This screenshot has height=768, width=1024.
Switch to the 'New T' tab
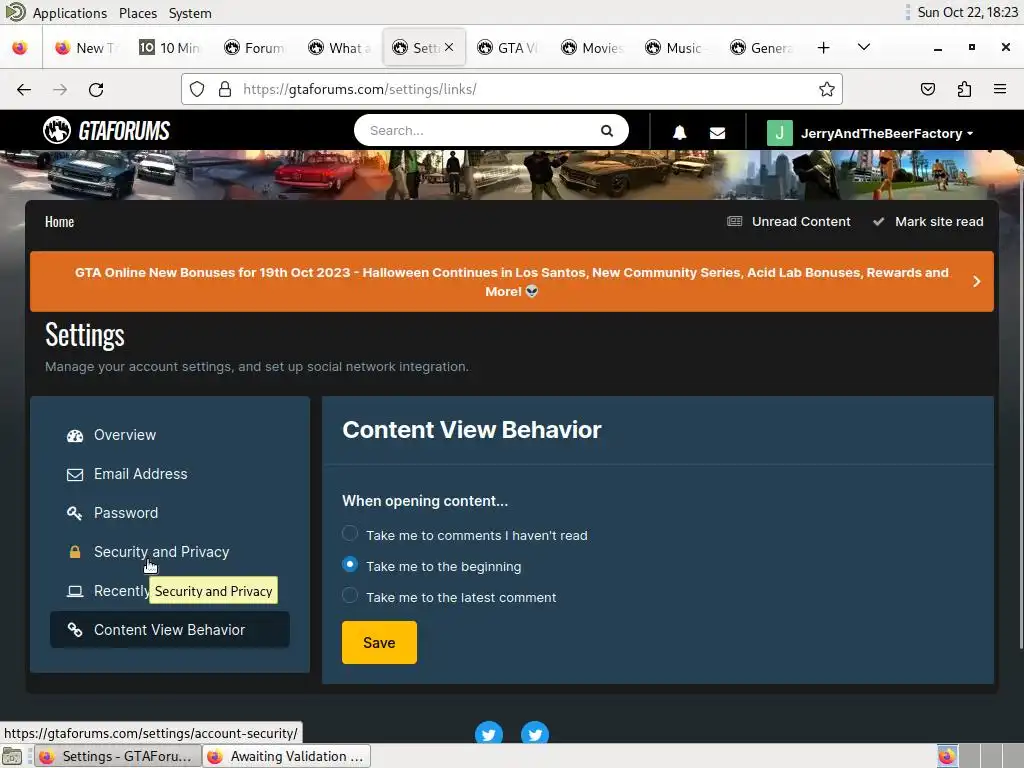(85, 48)
